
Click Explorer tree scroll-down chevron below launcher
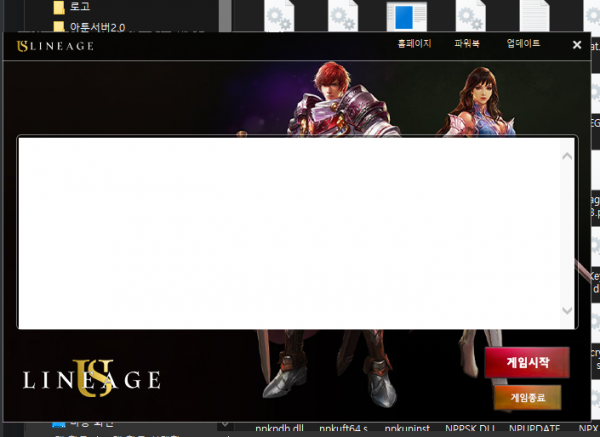225,424
